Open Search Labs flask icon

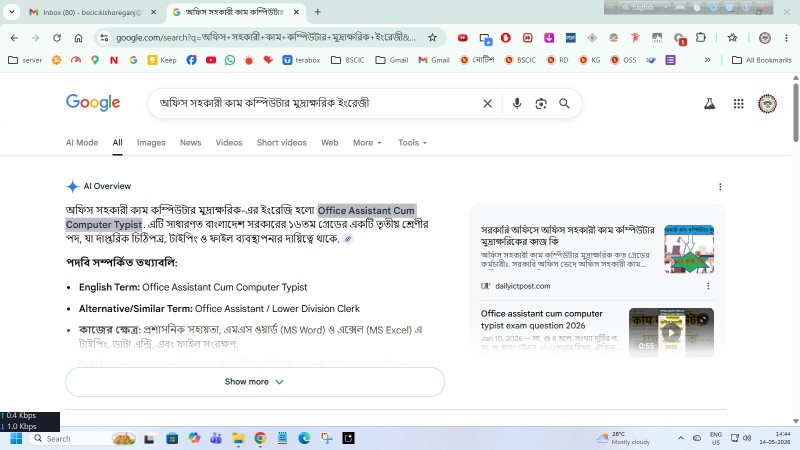[709, 104]
